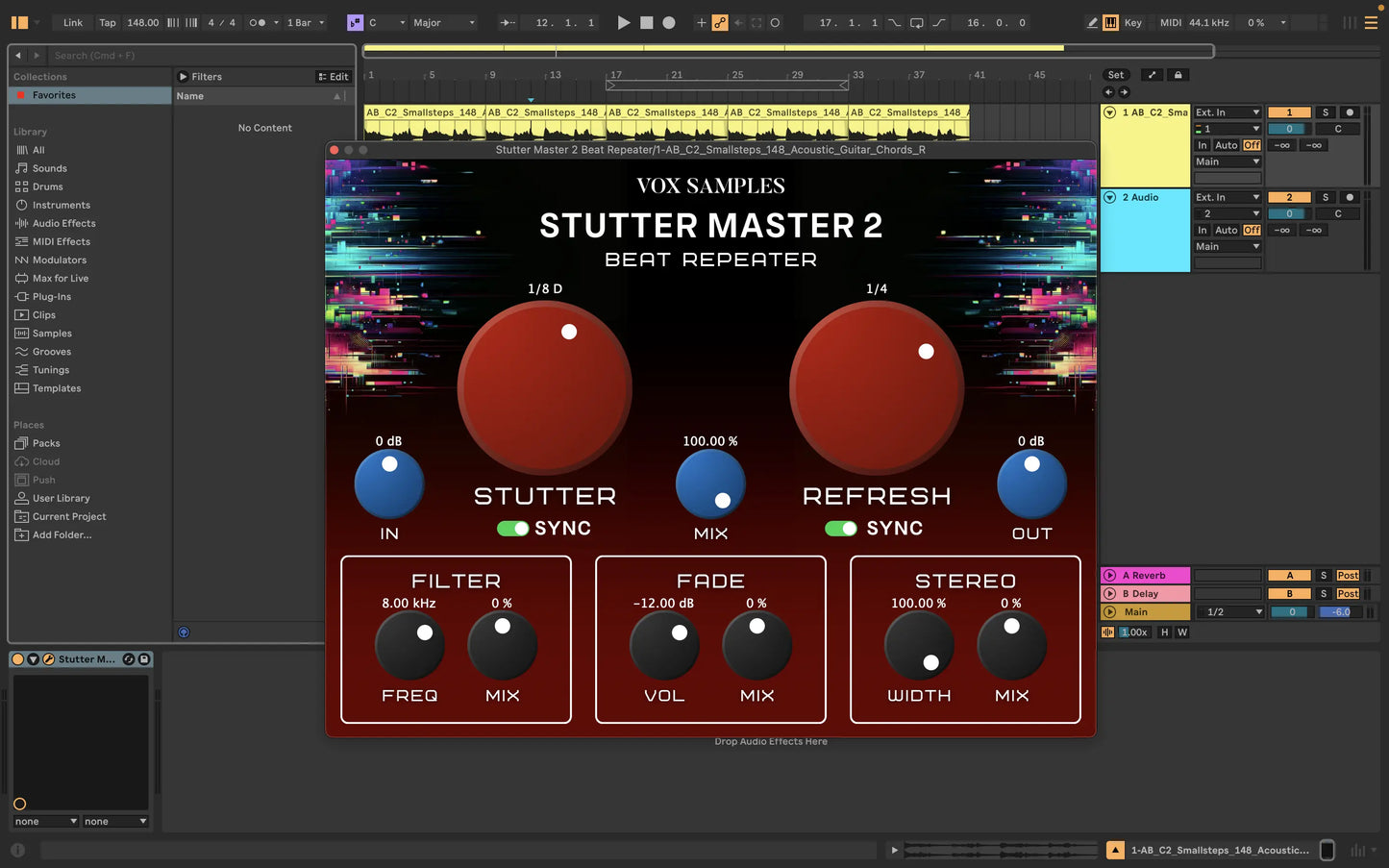Toggle REFRESH SYNC switch

841,529
